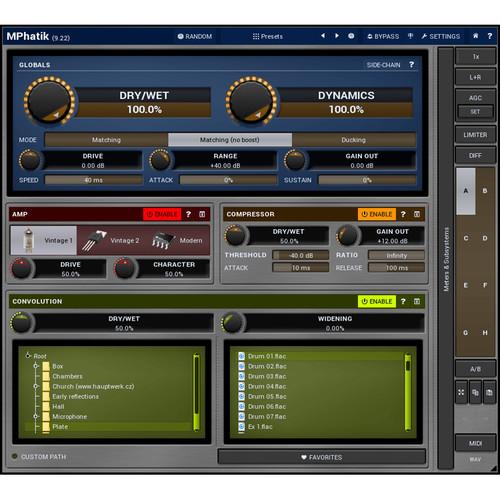Image resolution: width=500 pixels, height=500 pixels.
Task: Click the RANGE knob
Action: (x=160, y=160)
